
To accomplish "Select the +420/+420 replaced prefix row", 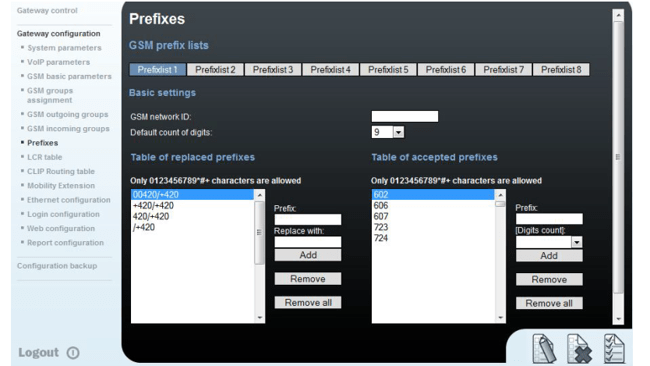I will (x=192, y=206).
